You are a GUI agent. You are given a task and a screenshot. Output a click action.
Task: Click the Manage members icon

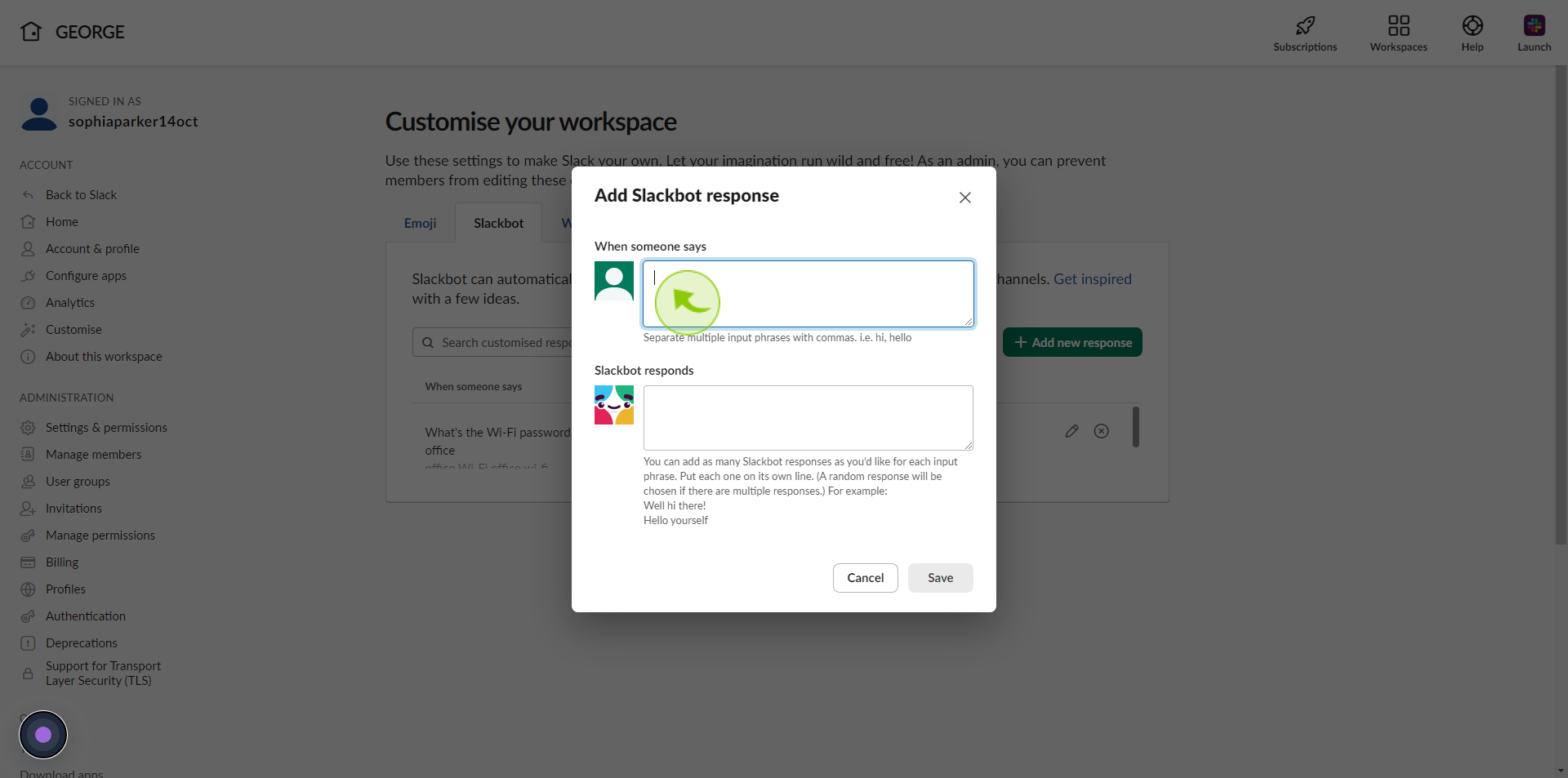[28, 455]
